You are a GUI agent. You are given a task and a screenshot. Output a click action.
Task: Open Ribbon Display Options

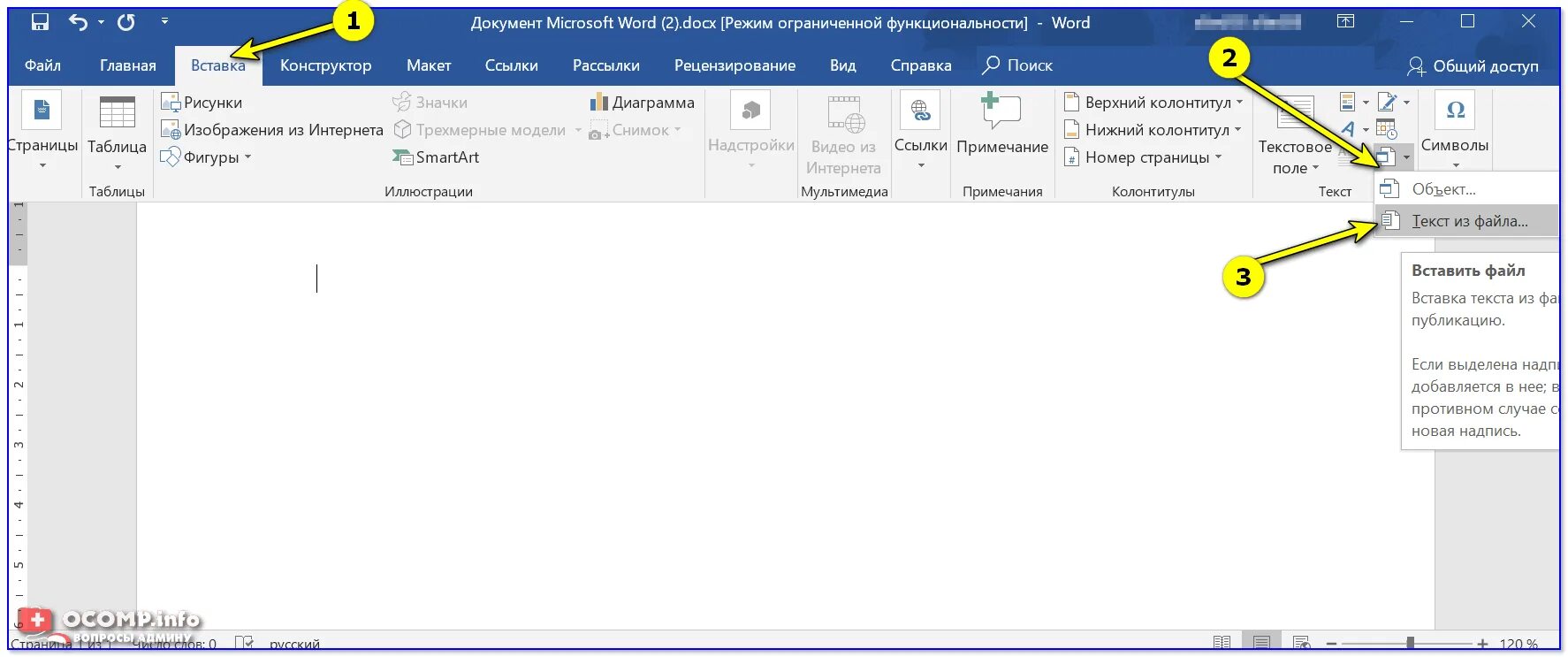click(x=1345, y=21)
